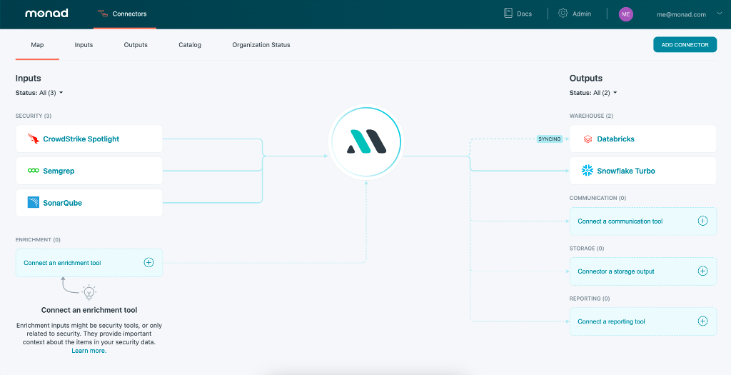
Task: Open the Snowflake Turbo output
Action: 643,171
